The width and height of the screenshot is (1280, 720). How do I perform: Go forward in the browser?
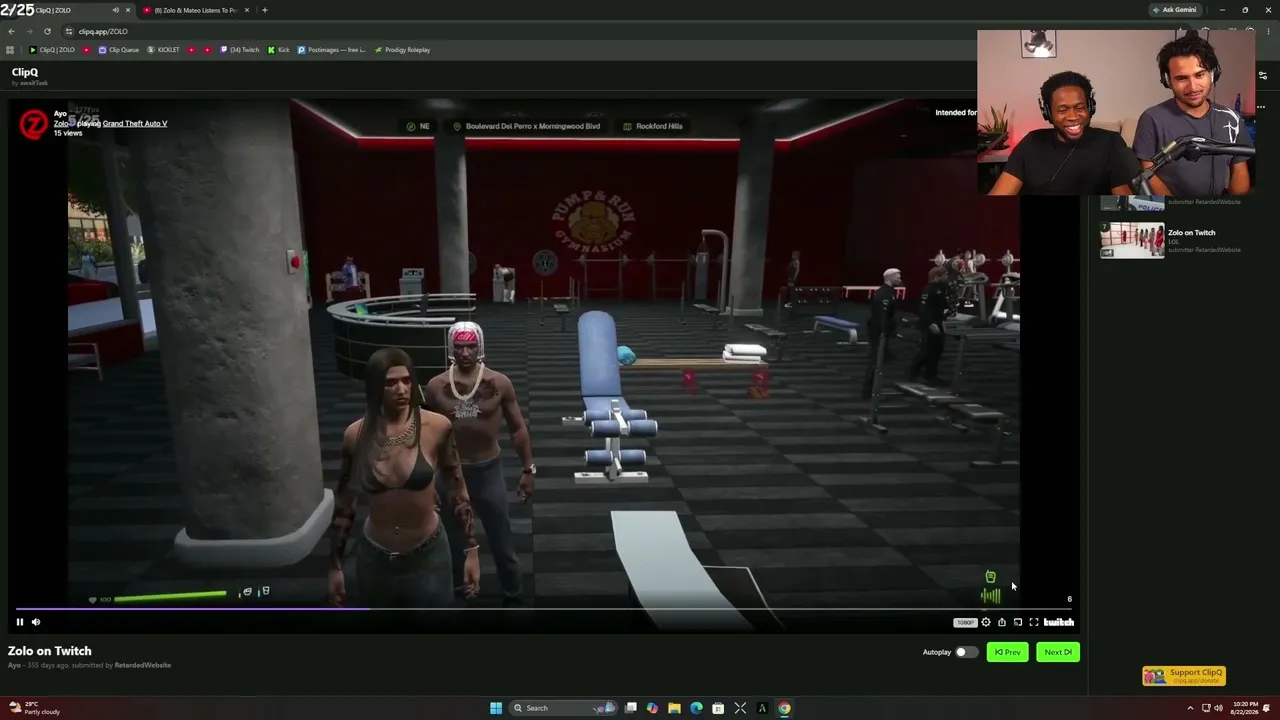(x=29, y=31)
